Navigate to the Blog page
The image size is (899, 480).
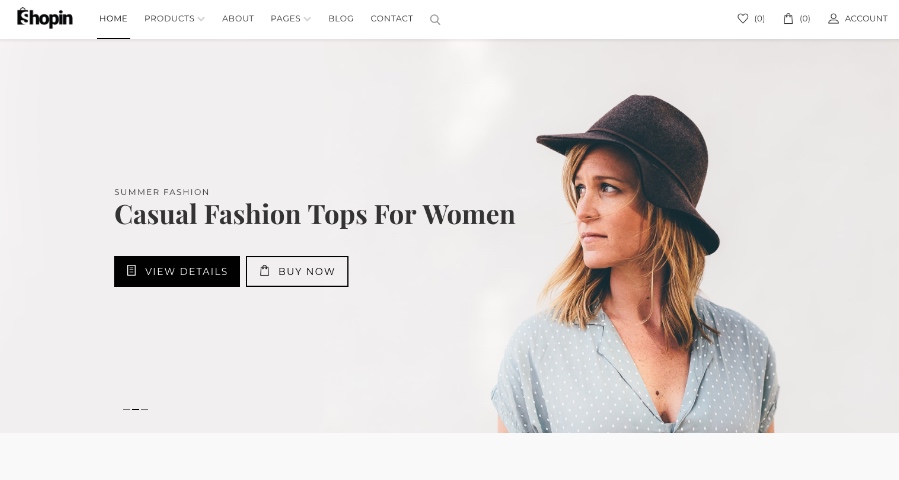coord(341,19)
